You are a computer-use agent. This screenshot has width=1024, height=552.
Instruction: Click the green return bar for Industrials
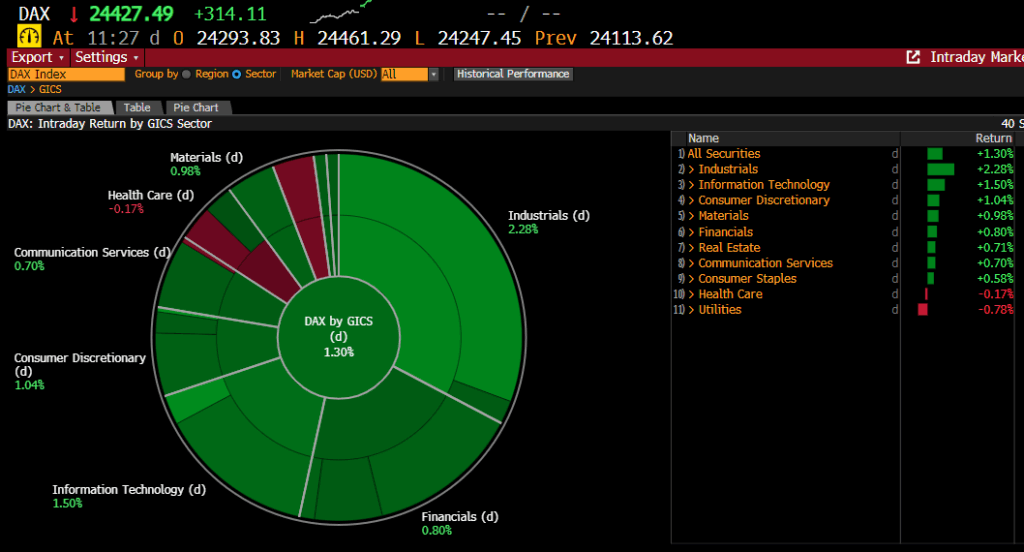pos(940,169)
